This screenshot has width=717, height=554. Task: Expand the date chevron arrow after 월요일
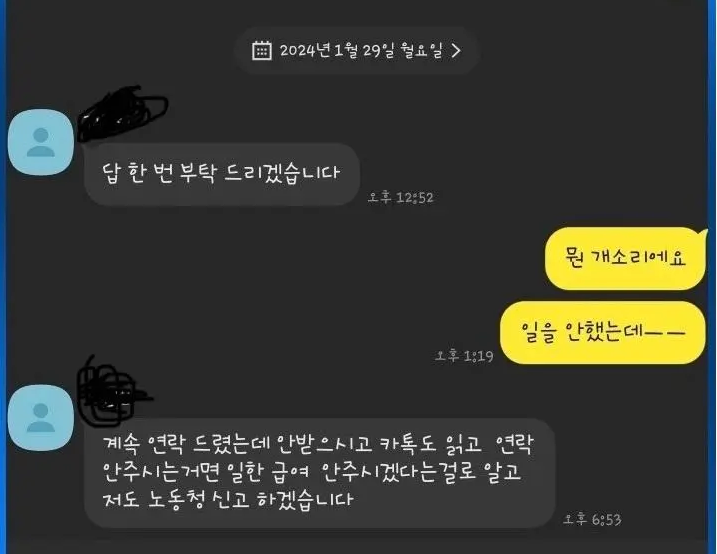point(455,50)
